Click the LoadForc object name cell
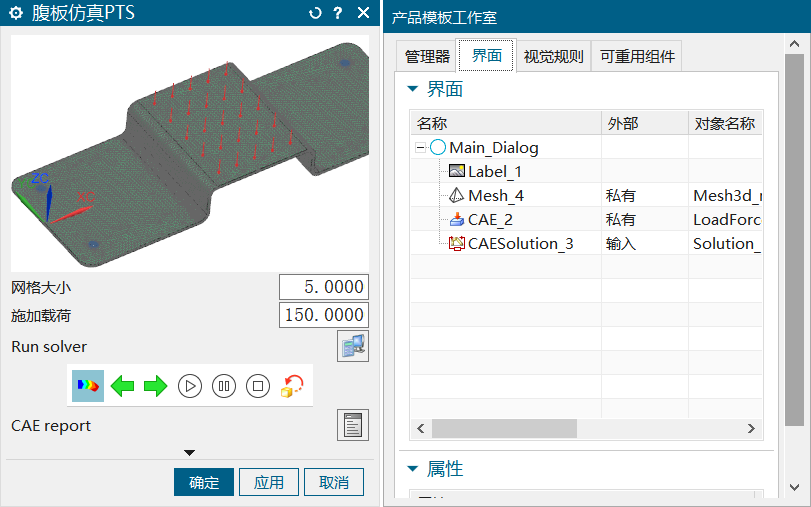This screenshot has height=507, width=811. tap(725, 219)
